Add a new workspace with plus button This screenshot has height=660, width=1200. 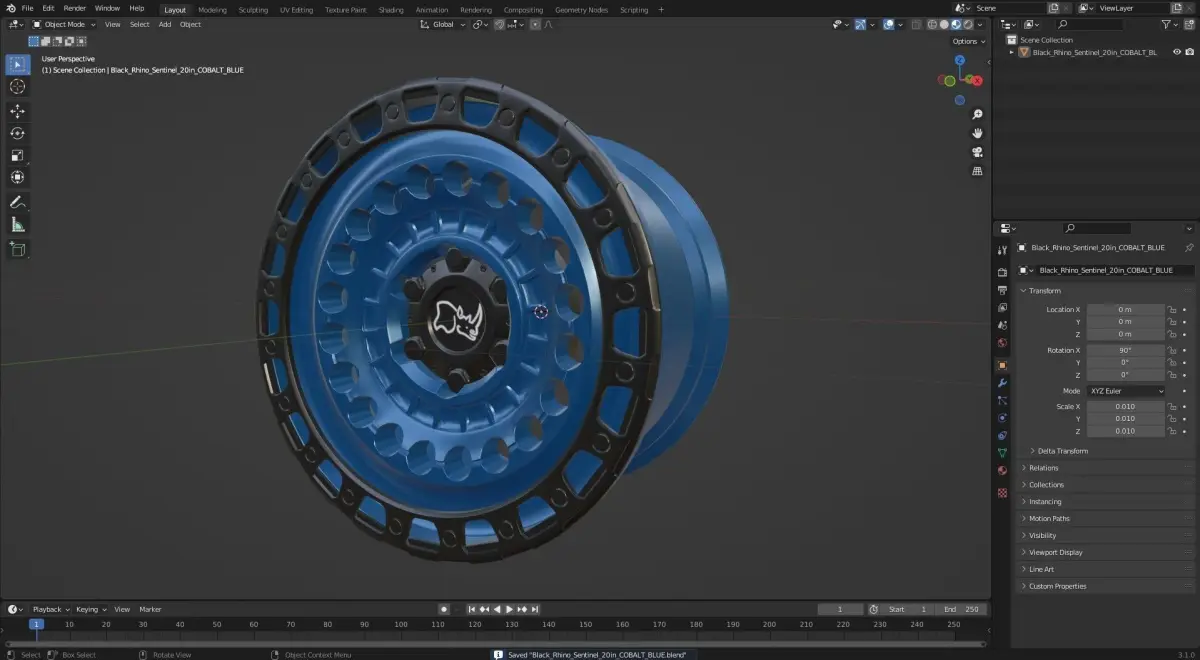(x=660, y=9)
